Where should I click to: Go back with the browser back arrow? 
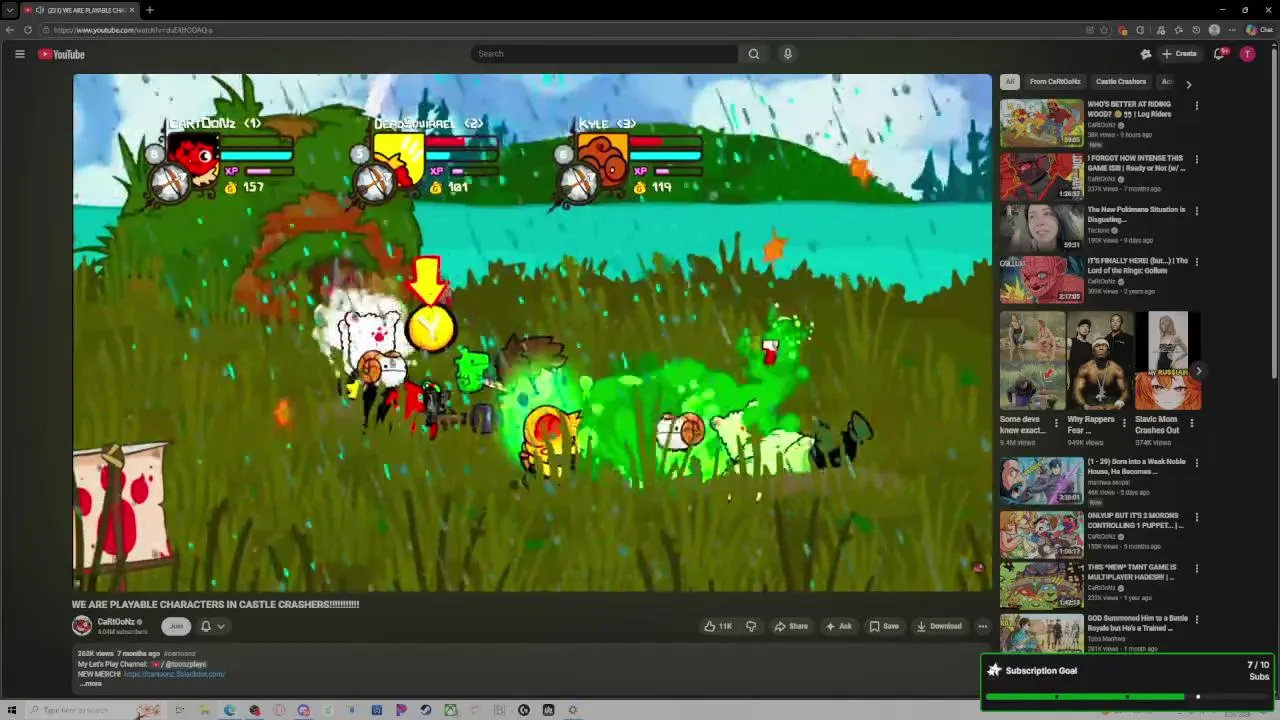(10, 30)
